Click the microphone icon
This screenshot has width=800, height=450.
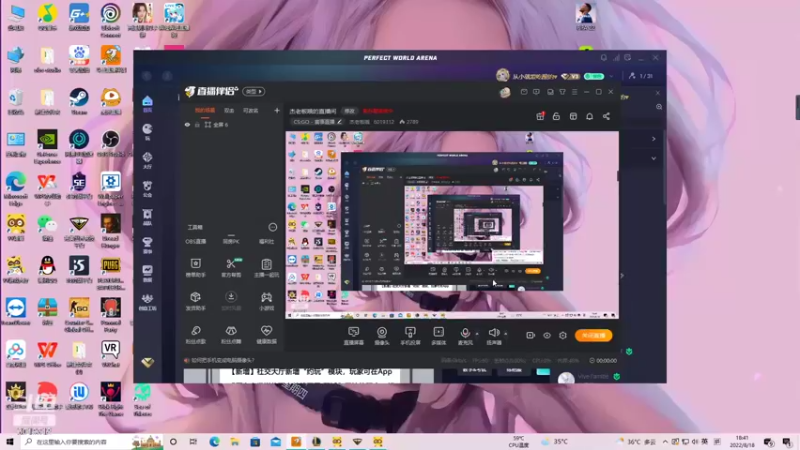[x=465, y=333]
